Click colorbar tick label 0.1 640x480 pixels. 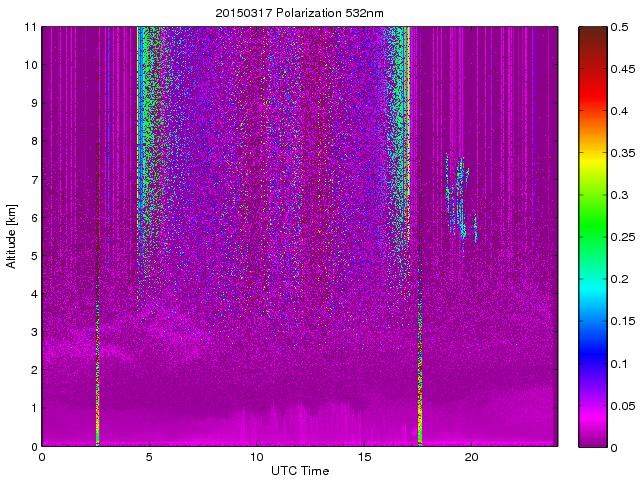click(619, 364)
